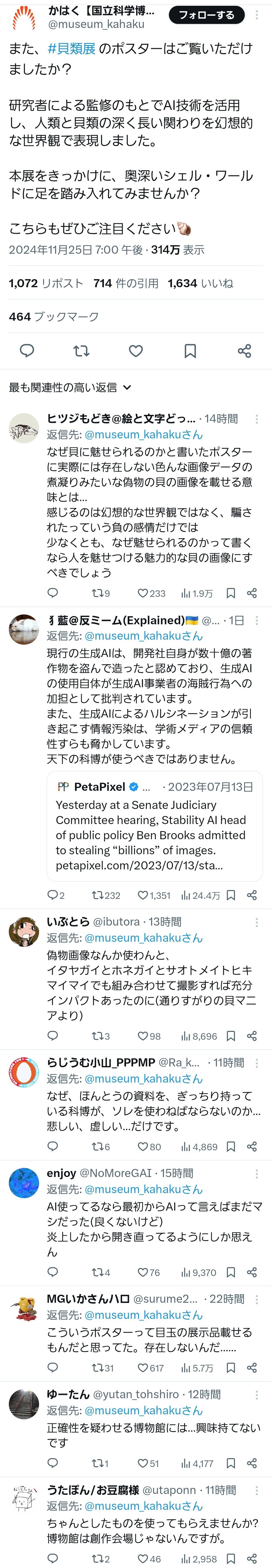This screenshot has width=272, height=1568.
Task: View the 1,072 リポスト reposts list
Action: [46, 283]
